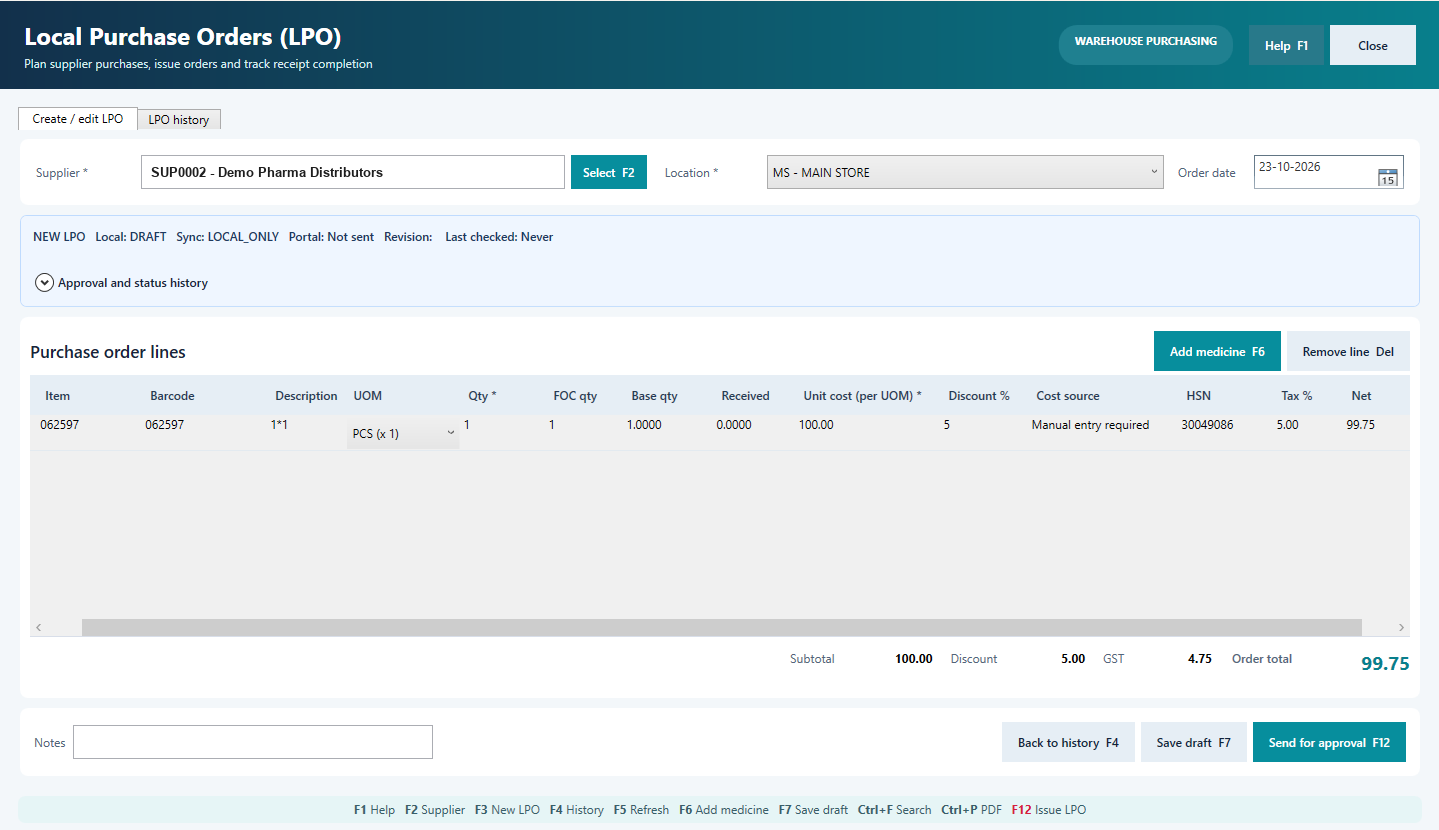The height and width of the screenshot is (830, 1439).
Task: Click the Barcode column header
Action: click(x=172, y=396)
